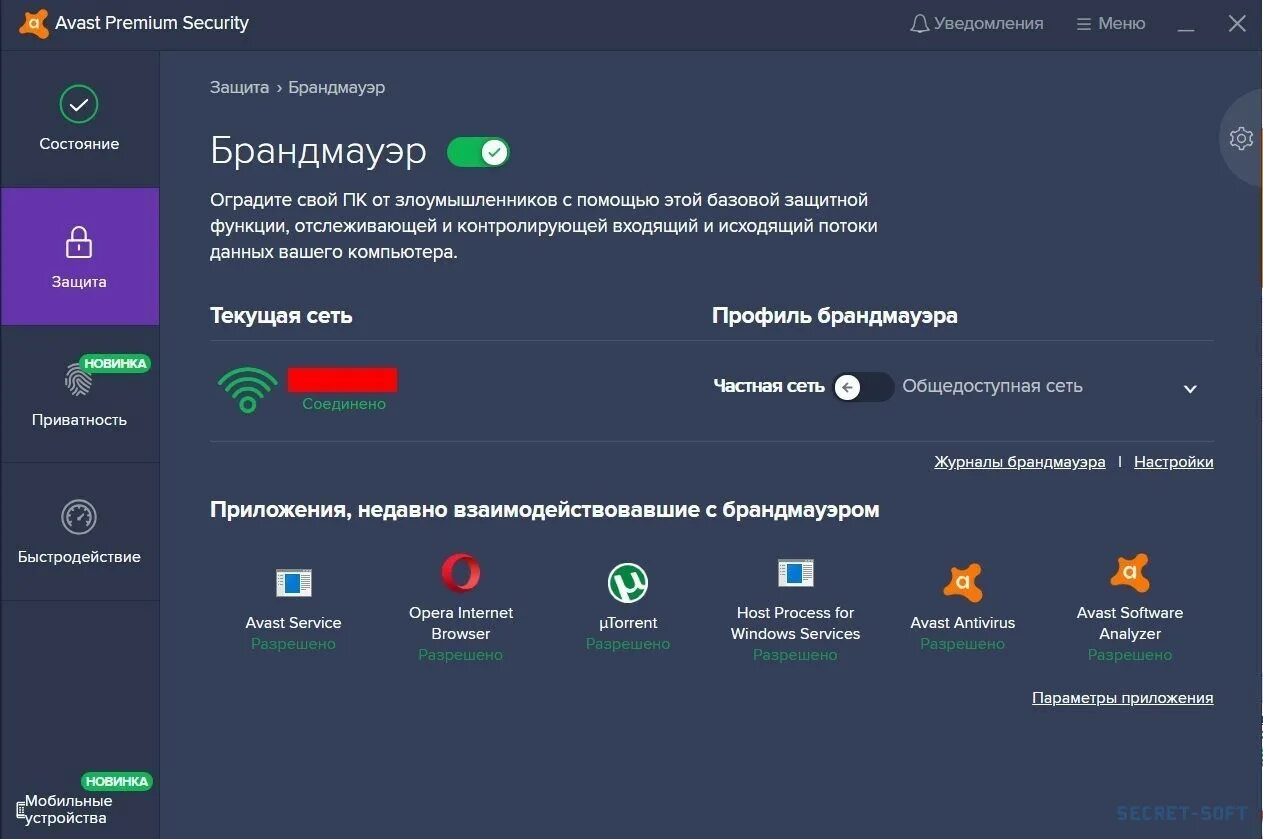1263x839 pixels.
Task: Click Общедоступная сеть label
Action: point(992,386)
